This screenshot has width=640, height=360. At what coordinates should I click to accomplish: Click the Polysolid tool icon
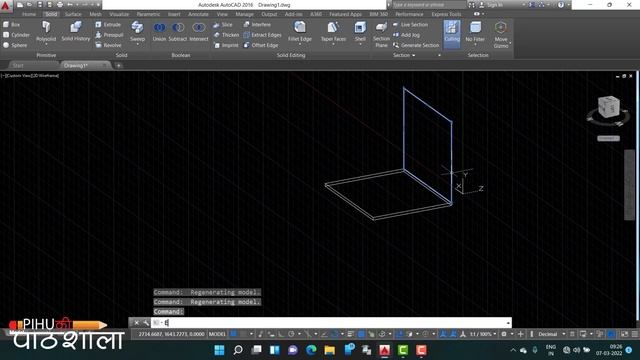46,28
